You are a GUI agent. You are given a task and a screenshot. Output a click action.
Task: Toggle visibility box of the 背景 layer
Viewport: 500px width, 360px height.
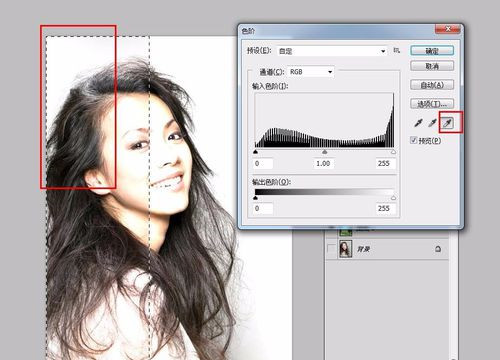(331, 249)
